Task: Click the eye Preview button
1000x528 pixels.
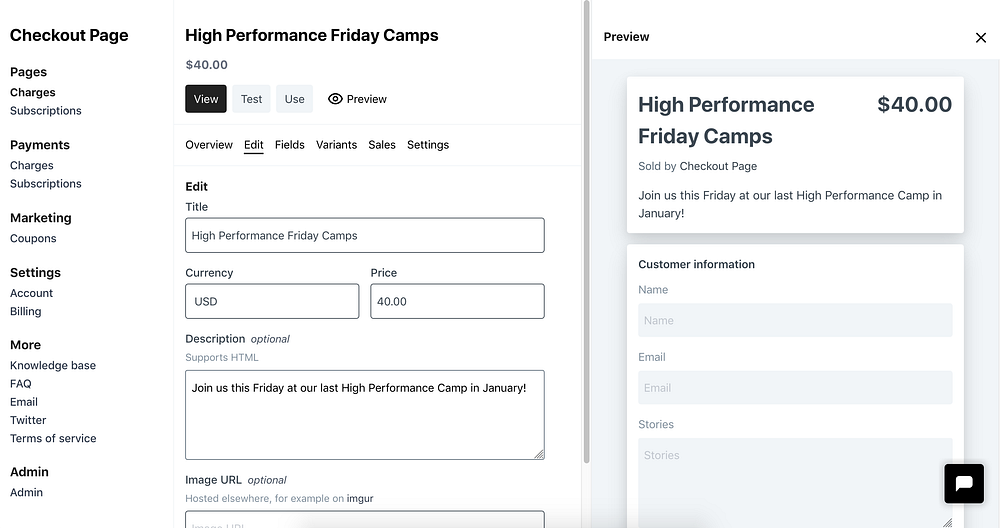Action: pyautogui.click(x=357, y=99)
